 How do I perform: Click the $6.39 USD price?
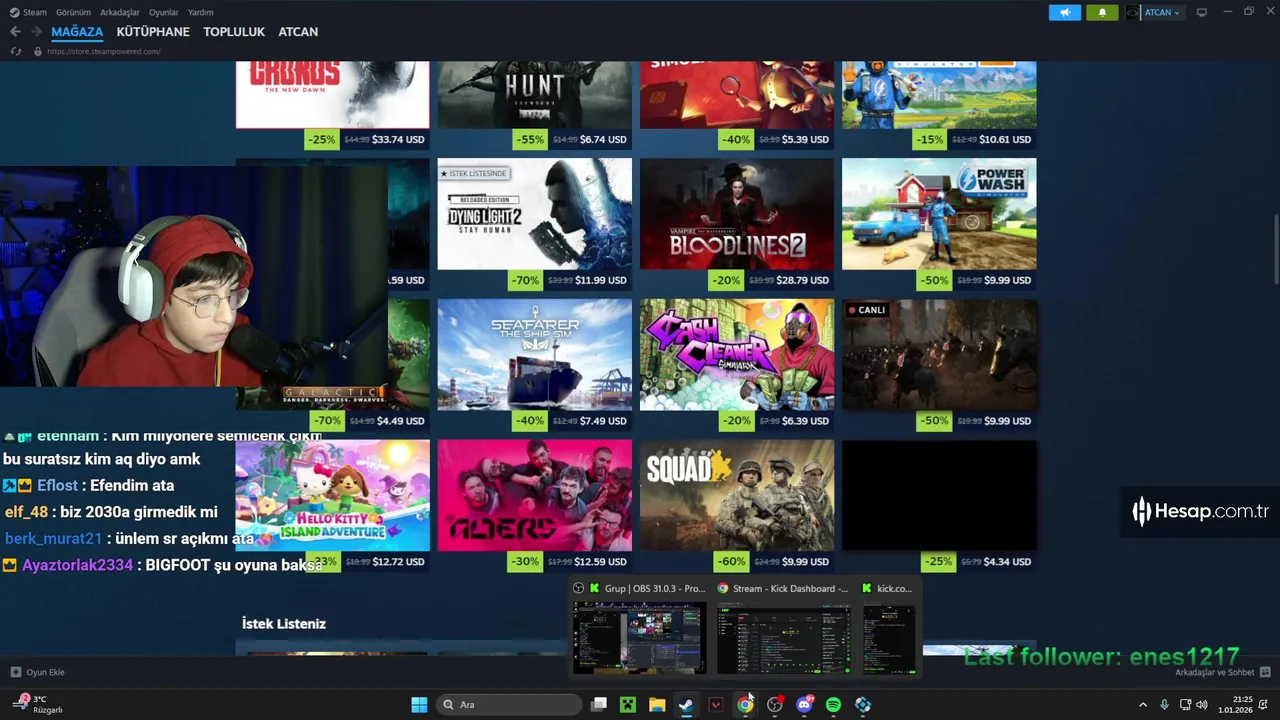[x=805, y=421]
